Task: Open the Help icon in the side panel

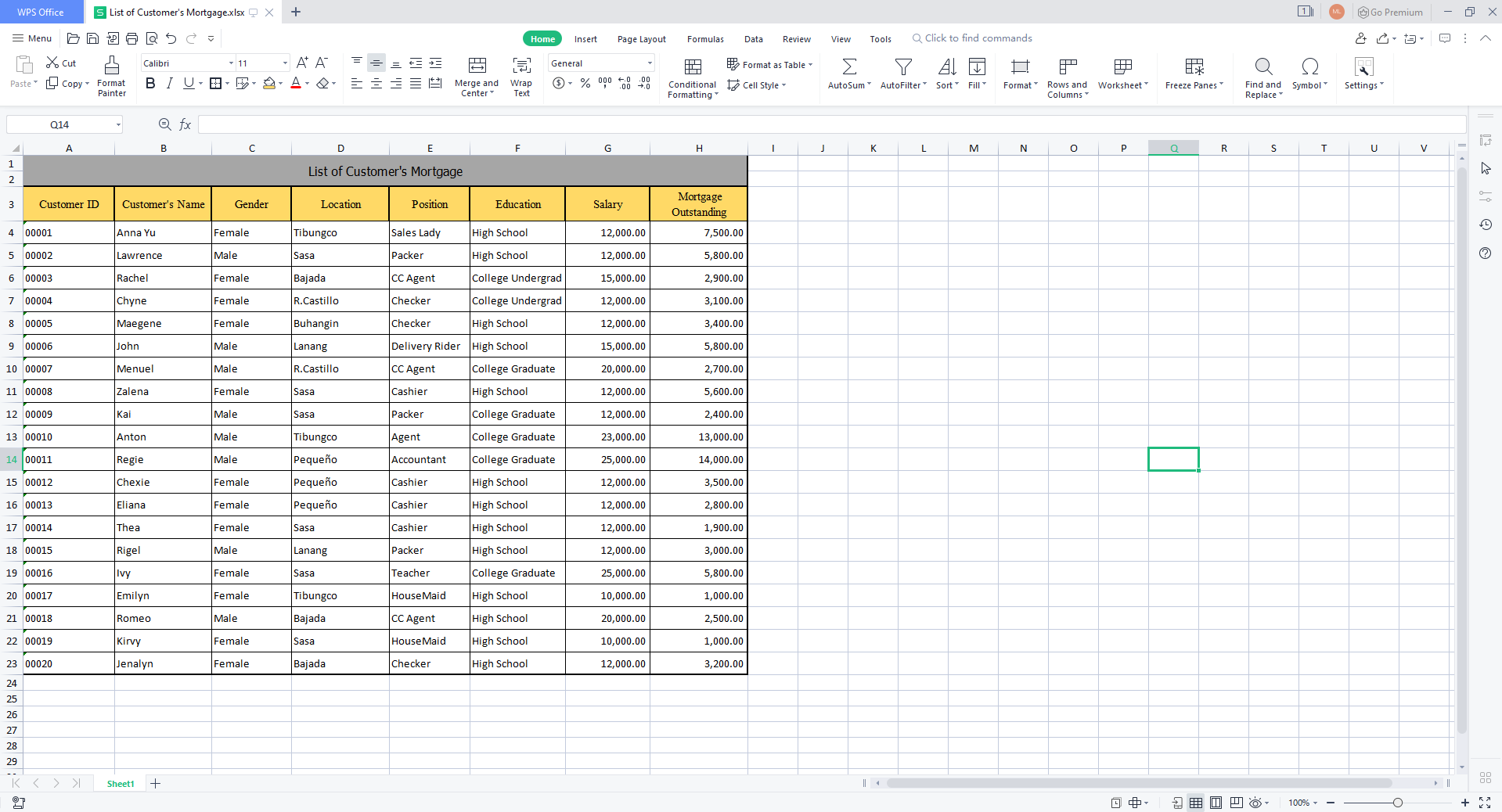Action: click(1486, 253)
